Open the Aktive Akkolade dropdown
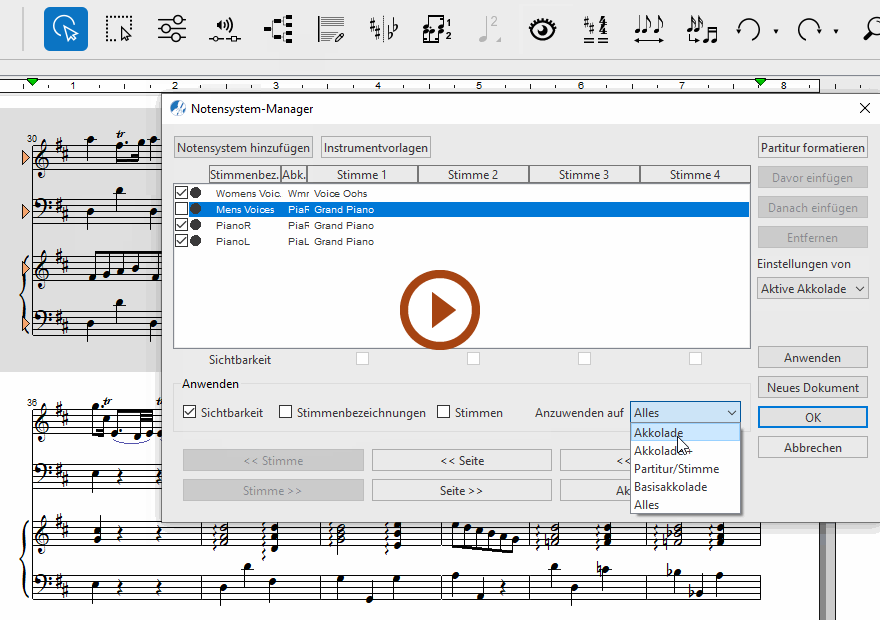The width and height of the screenshot is (880, 620). [x=813, y=288]
